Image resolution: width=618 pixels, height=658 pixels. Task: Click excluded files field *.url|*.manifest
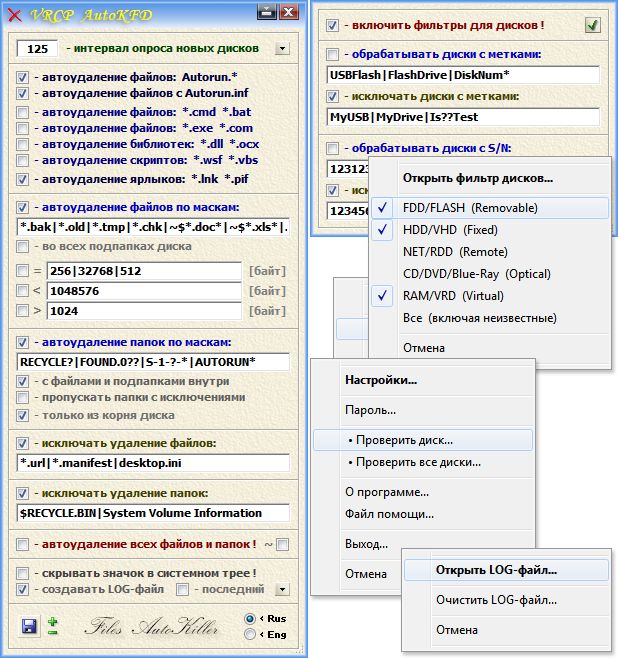point(153,463)
